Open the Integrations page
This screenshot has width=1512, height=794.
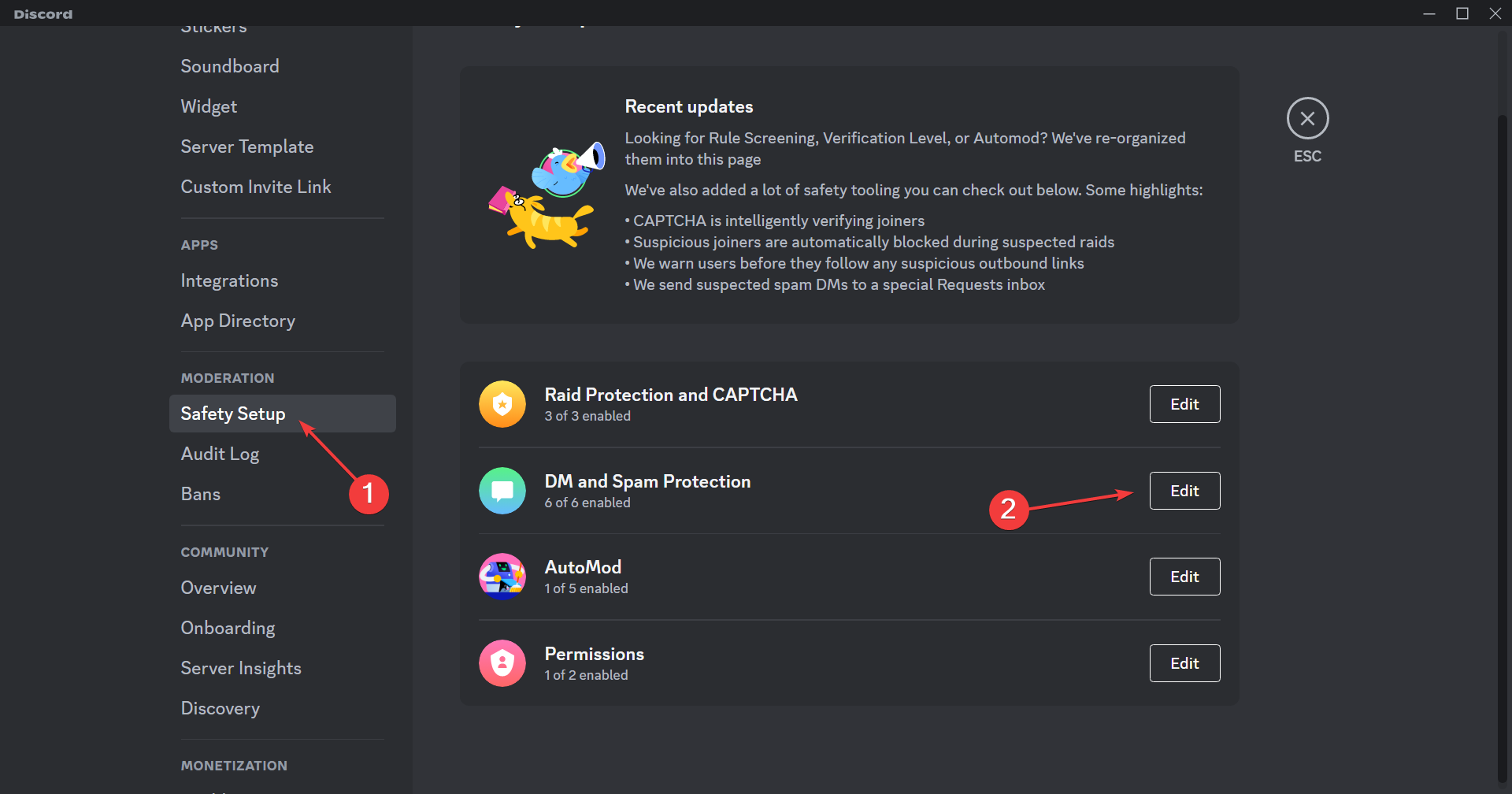pos(282,280)
